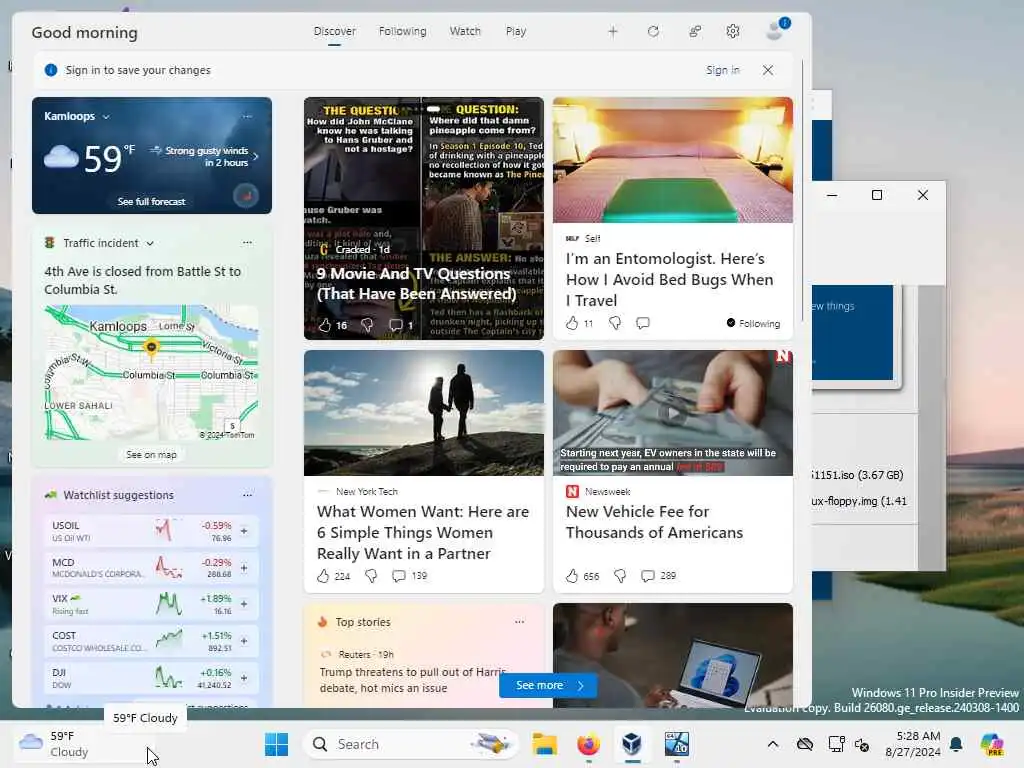Screen dimensions: 1024x768
Task: Open widgets settings gear
Action: point(733,31)
